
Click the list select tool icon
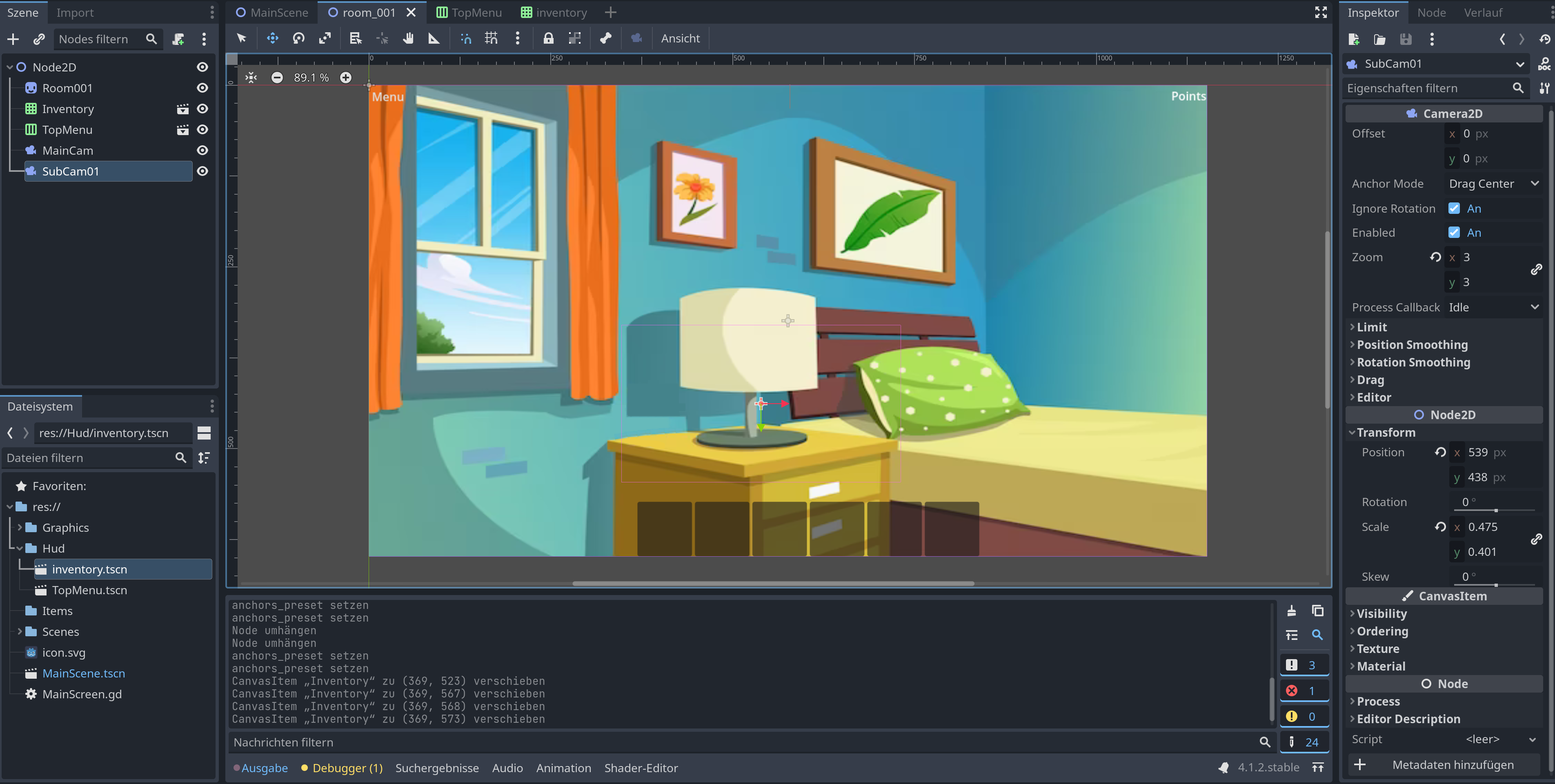(x=356, y=38)
